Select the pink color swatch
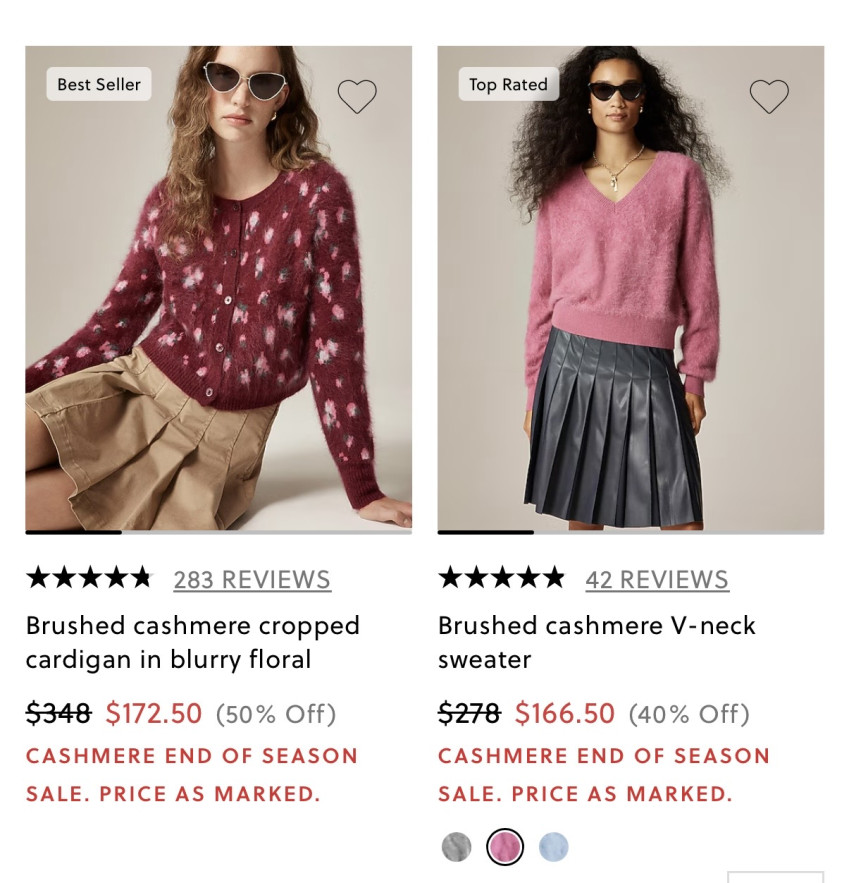This screenshot has height=883, width=849. (505, 847)
